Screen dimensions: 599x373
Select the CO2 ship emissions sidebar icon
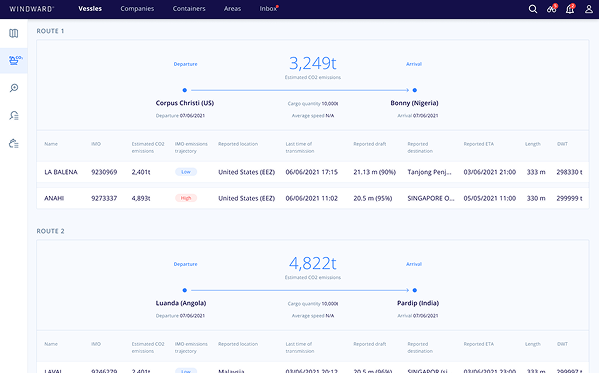(x=14, y=60)
